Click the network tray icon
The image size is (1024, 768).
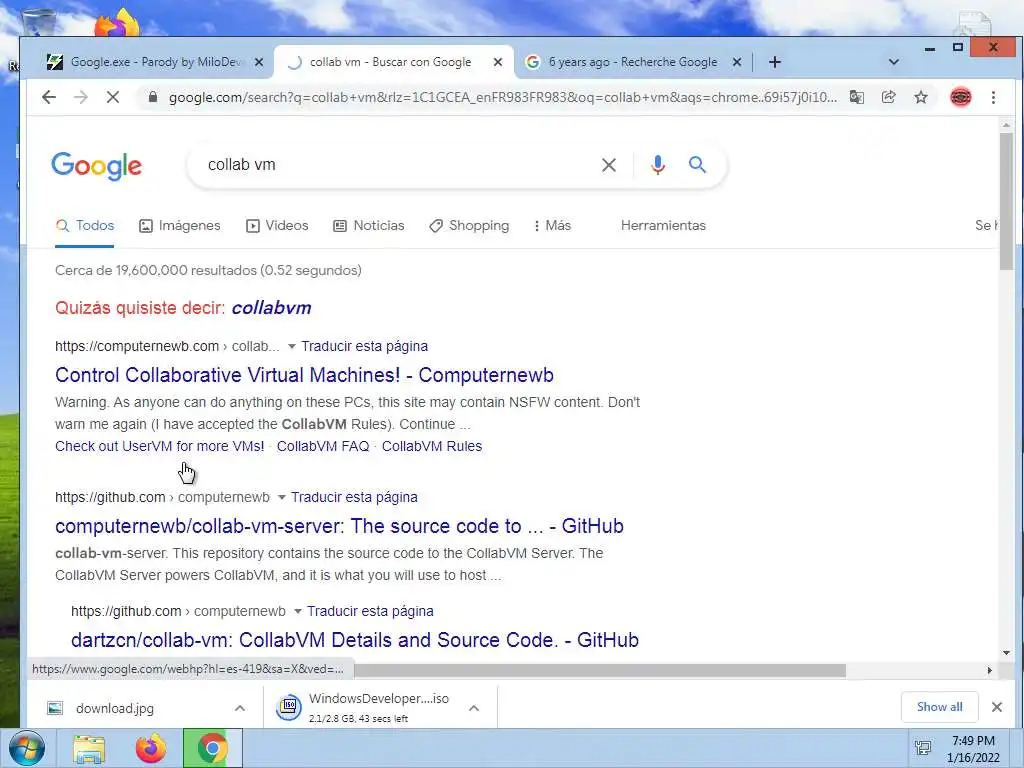click(923, 748)
